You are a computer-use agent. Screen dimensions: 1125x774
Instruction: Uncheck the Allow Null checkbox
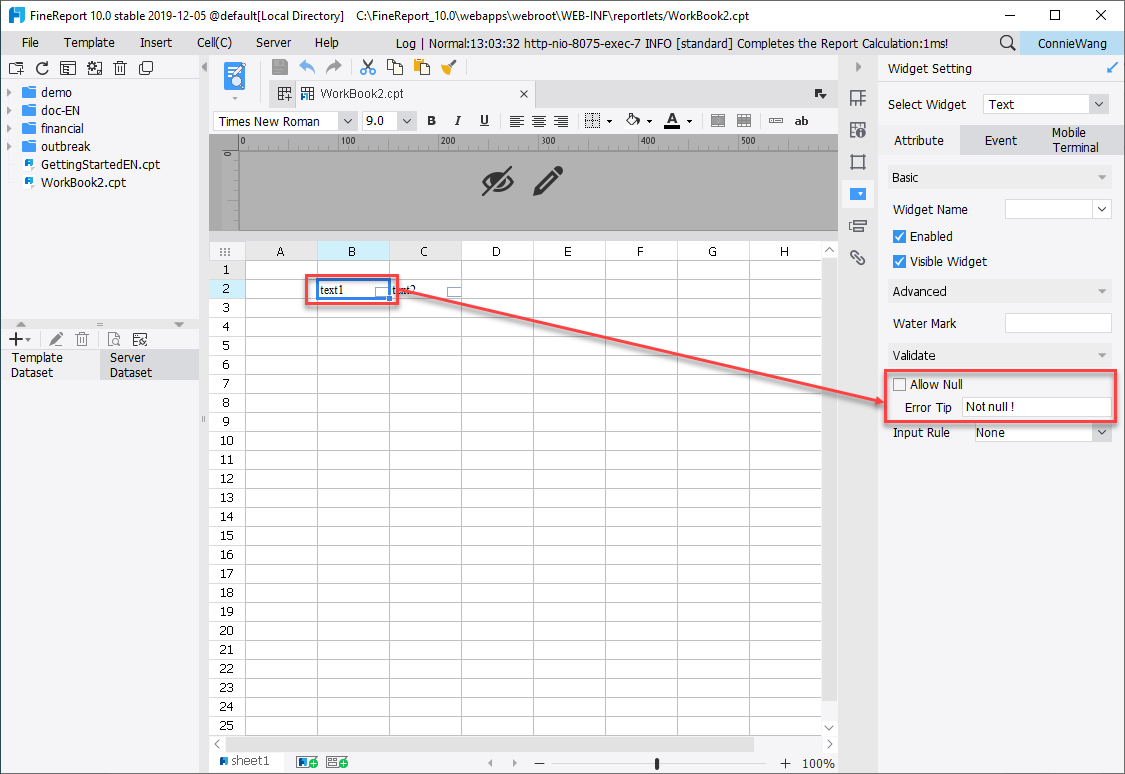pos(899,383)
